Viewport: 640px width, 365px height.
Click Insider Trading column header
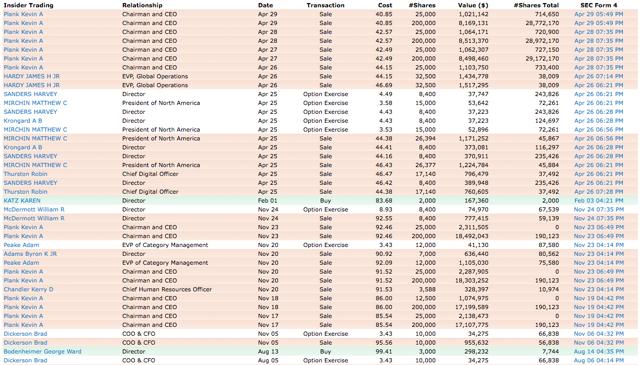click(29, 5)
